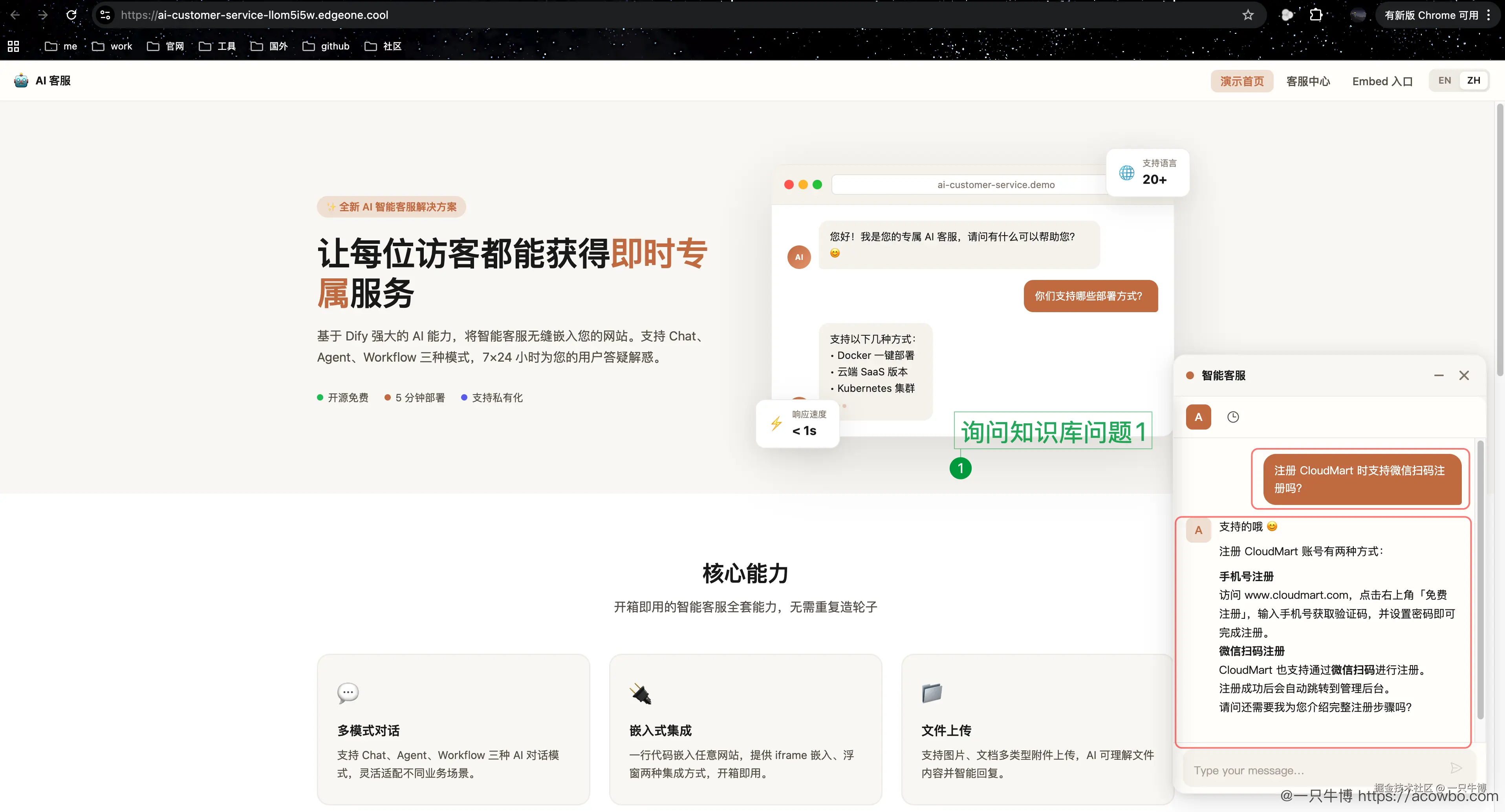Click the 多模式对话 card title
Image resolution: width=1505 pixels, height=812 pixels.
tap(369, 731)
